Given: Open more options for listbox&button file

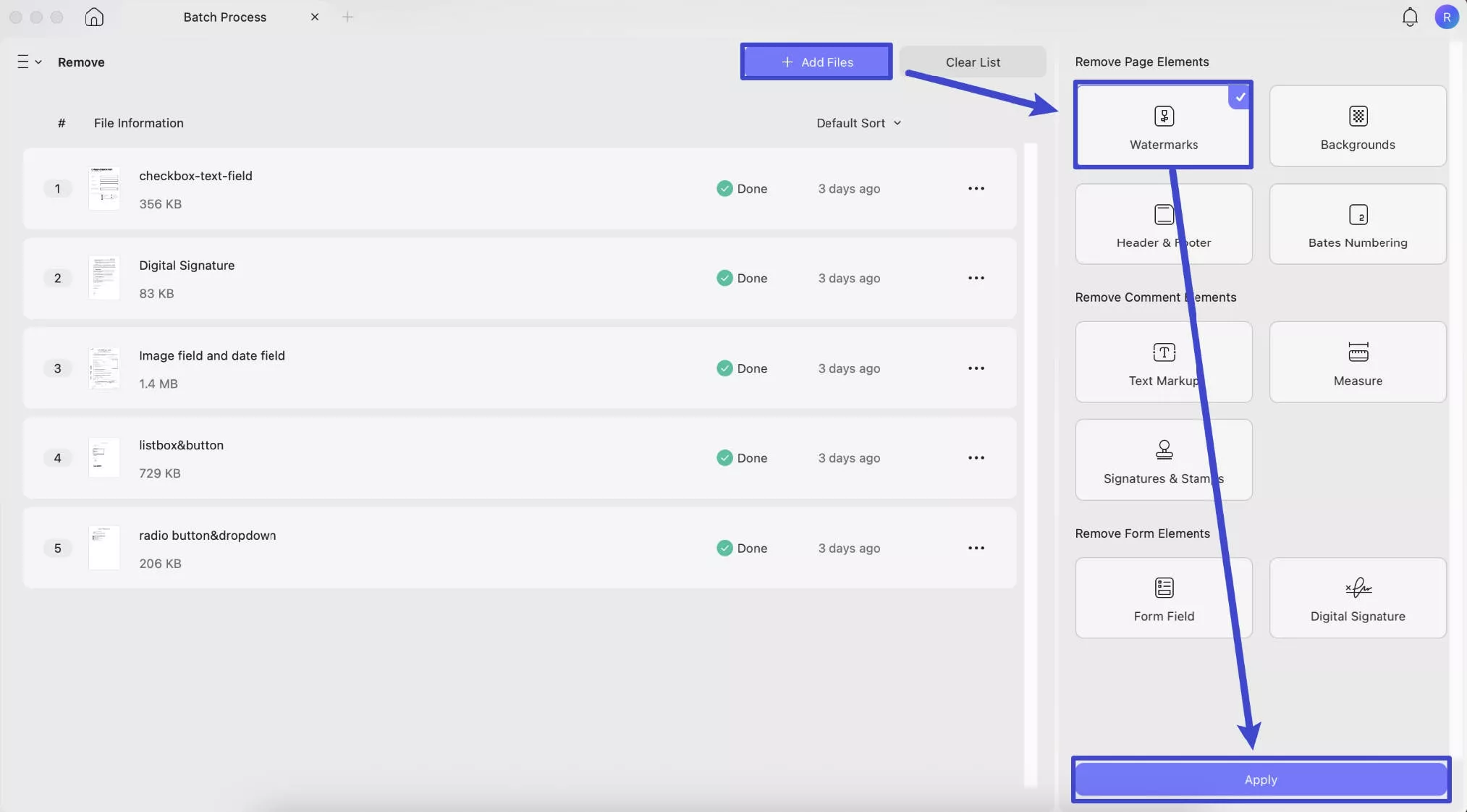Looking at the screenshot, I should [976, 458].
